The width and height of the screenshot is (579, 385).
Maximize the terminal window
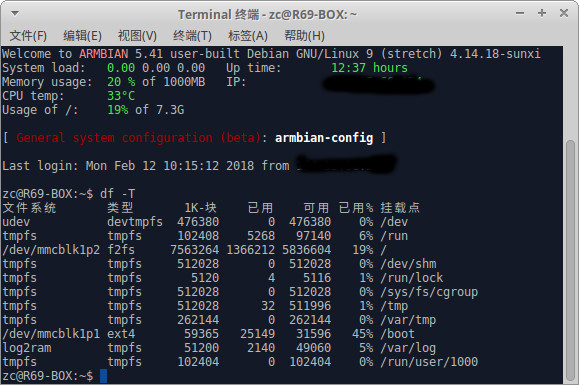542,13
